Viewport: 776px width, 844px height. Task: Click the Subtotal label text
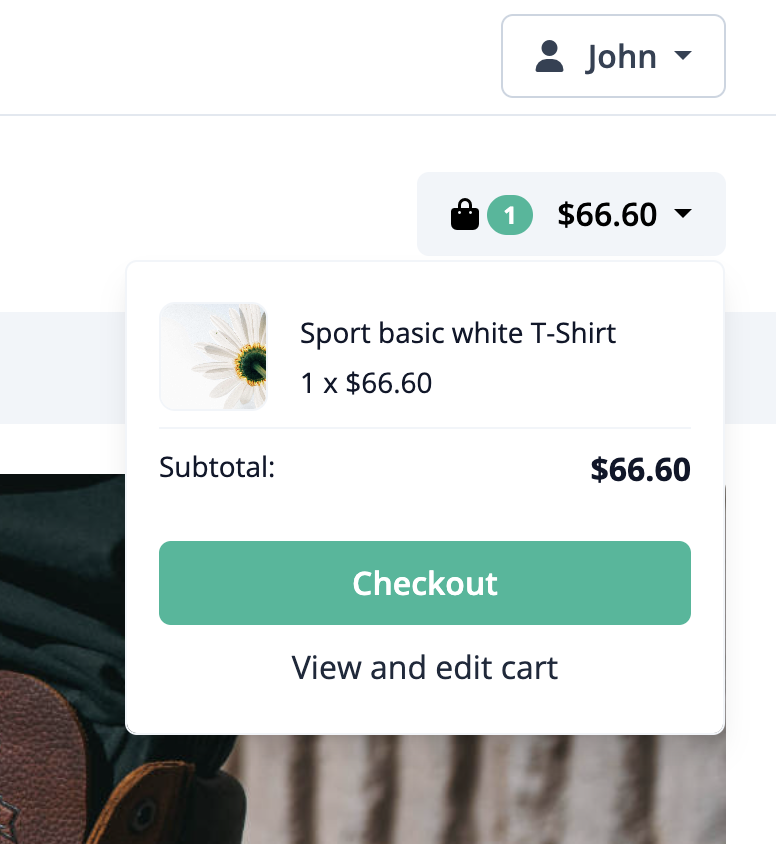click(217, 467)
